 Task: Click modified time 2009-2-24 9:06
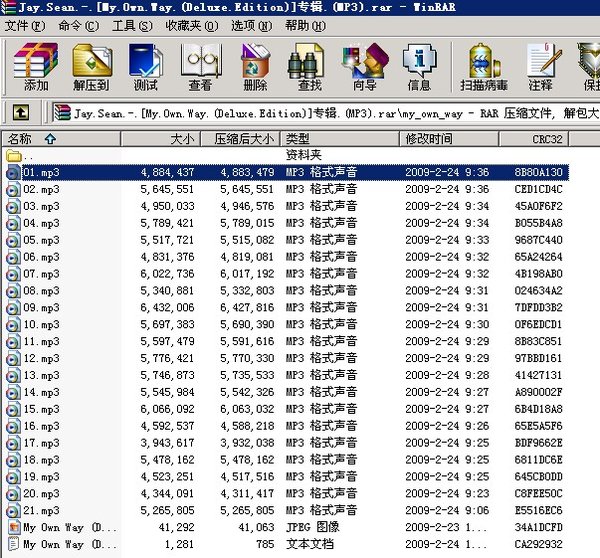447,511
